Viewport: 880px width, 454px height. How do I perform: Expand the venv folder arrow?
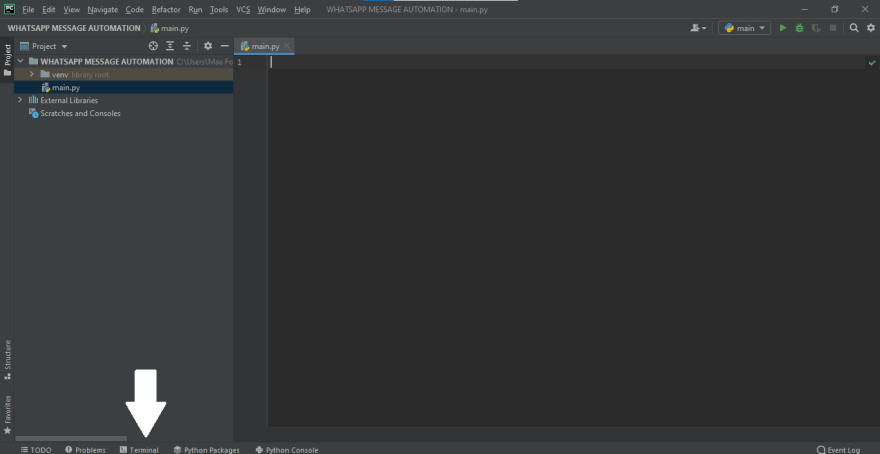32,74
